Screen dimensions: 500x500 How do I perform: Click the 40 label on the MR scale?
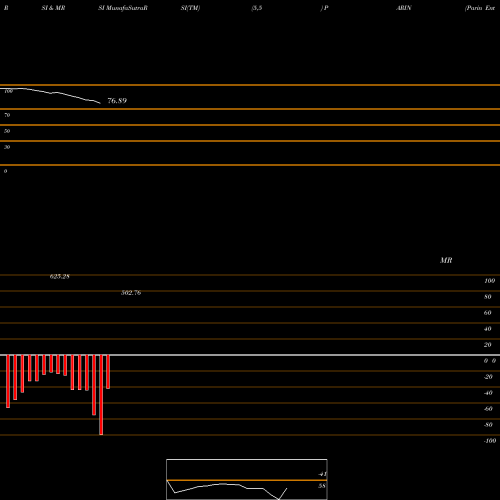click(488, 329)
